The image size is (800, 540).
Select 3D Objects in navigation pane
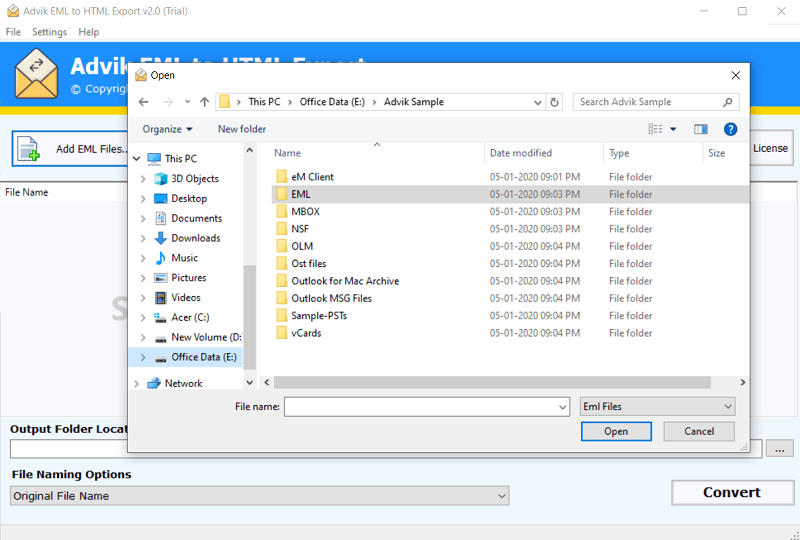point(194,179)
